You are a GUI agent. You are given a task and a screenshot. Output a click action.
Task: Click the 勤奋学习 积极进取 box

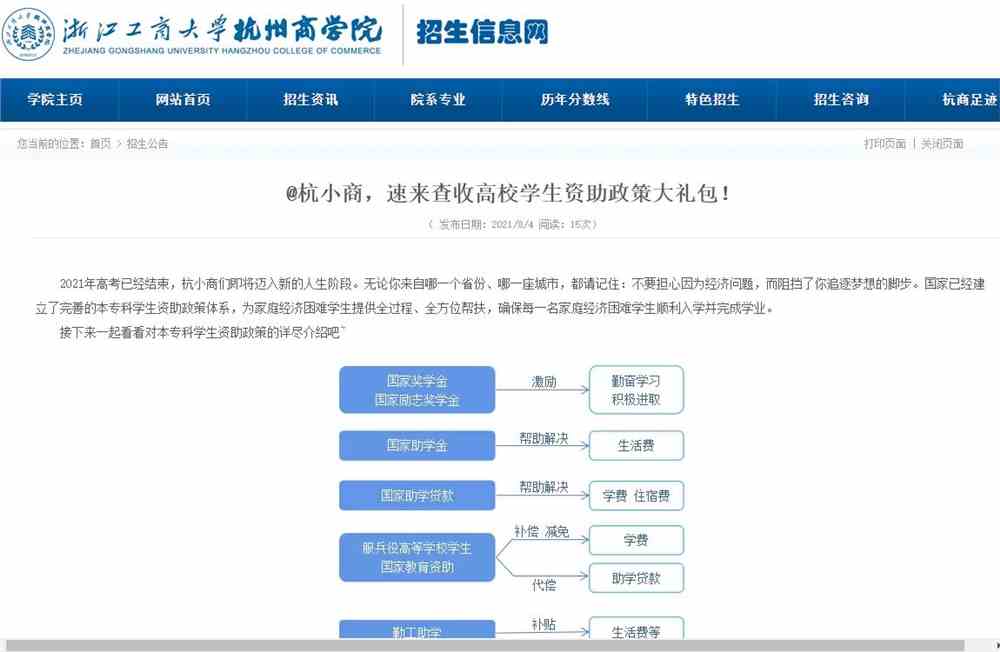636,390
